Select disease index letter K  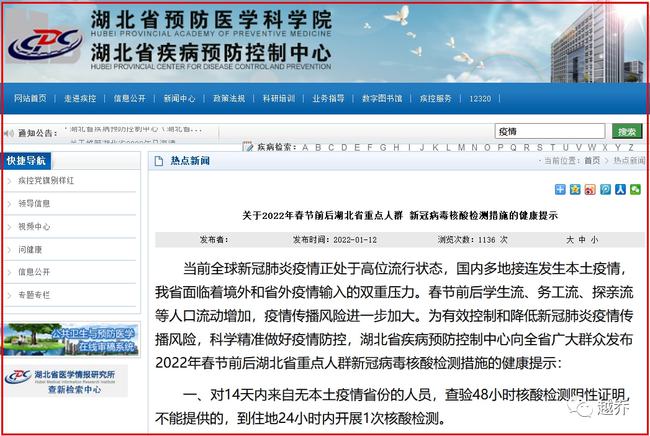(435, 147)
